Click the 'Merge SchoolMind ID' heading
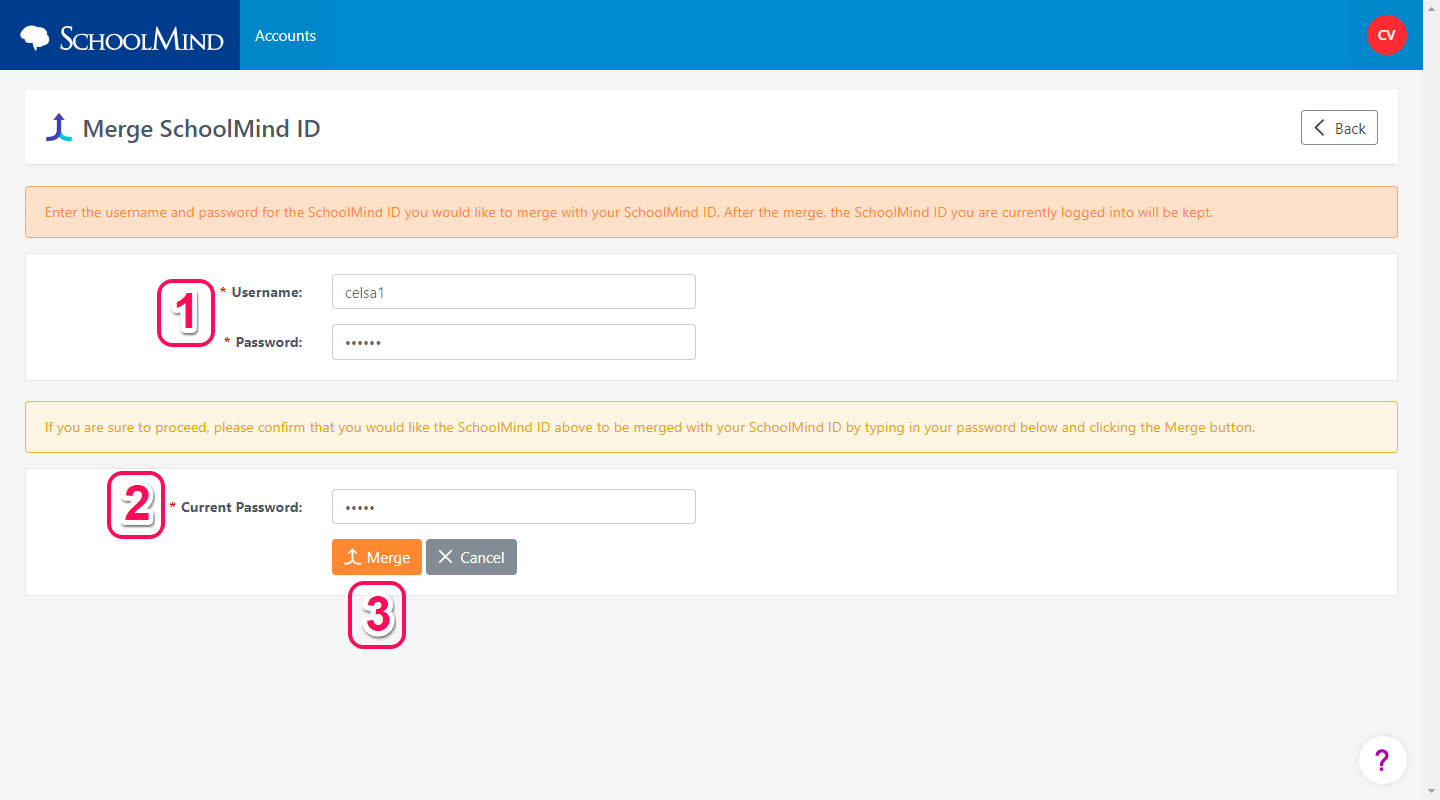This screenshot has height=800, width=1440. [x=201, y=129]
